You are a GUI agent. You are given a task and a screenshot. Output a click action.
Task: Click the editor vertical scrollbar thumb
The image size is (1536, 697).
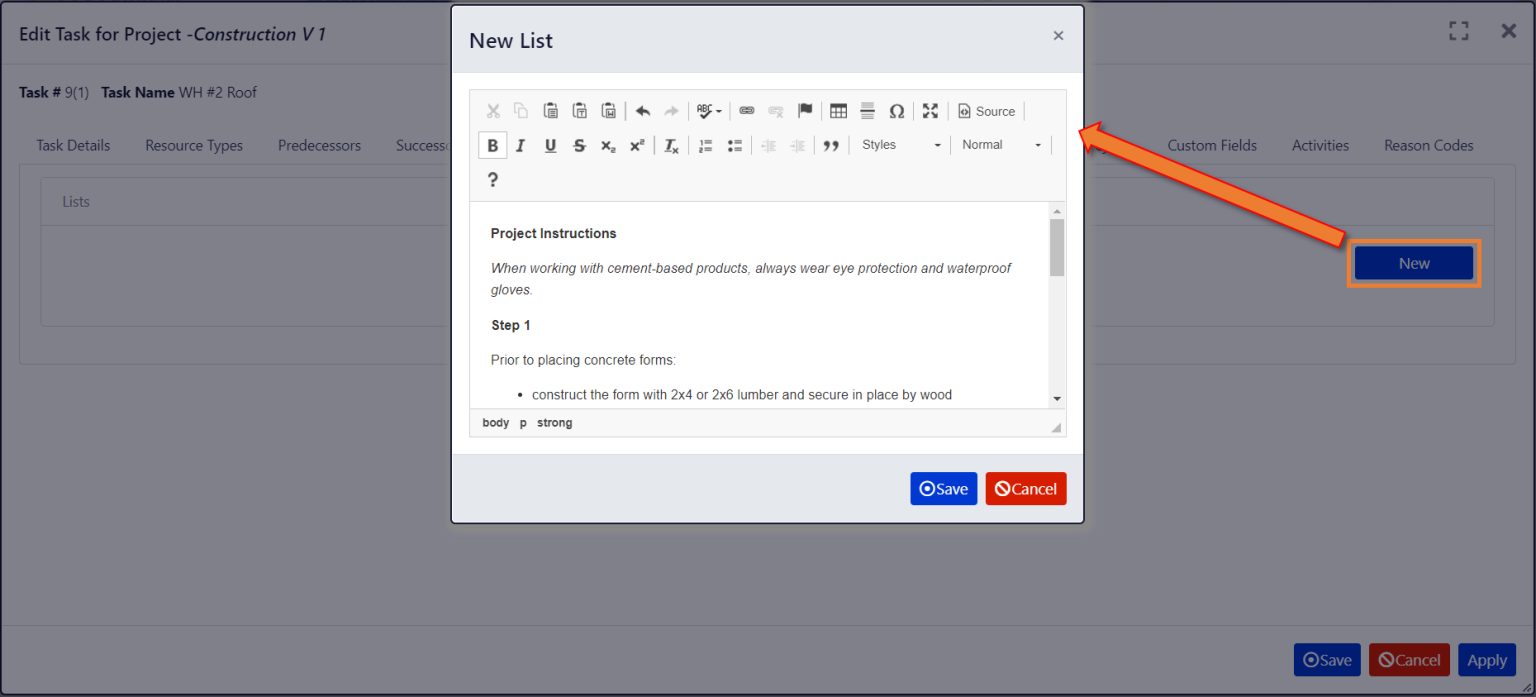[1057, 247]
